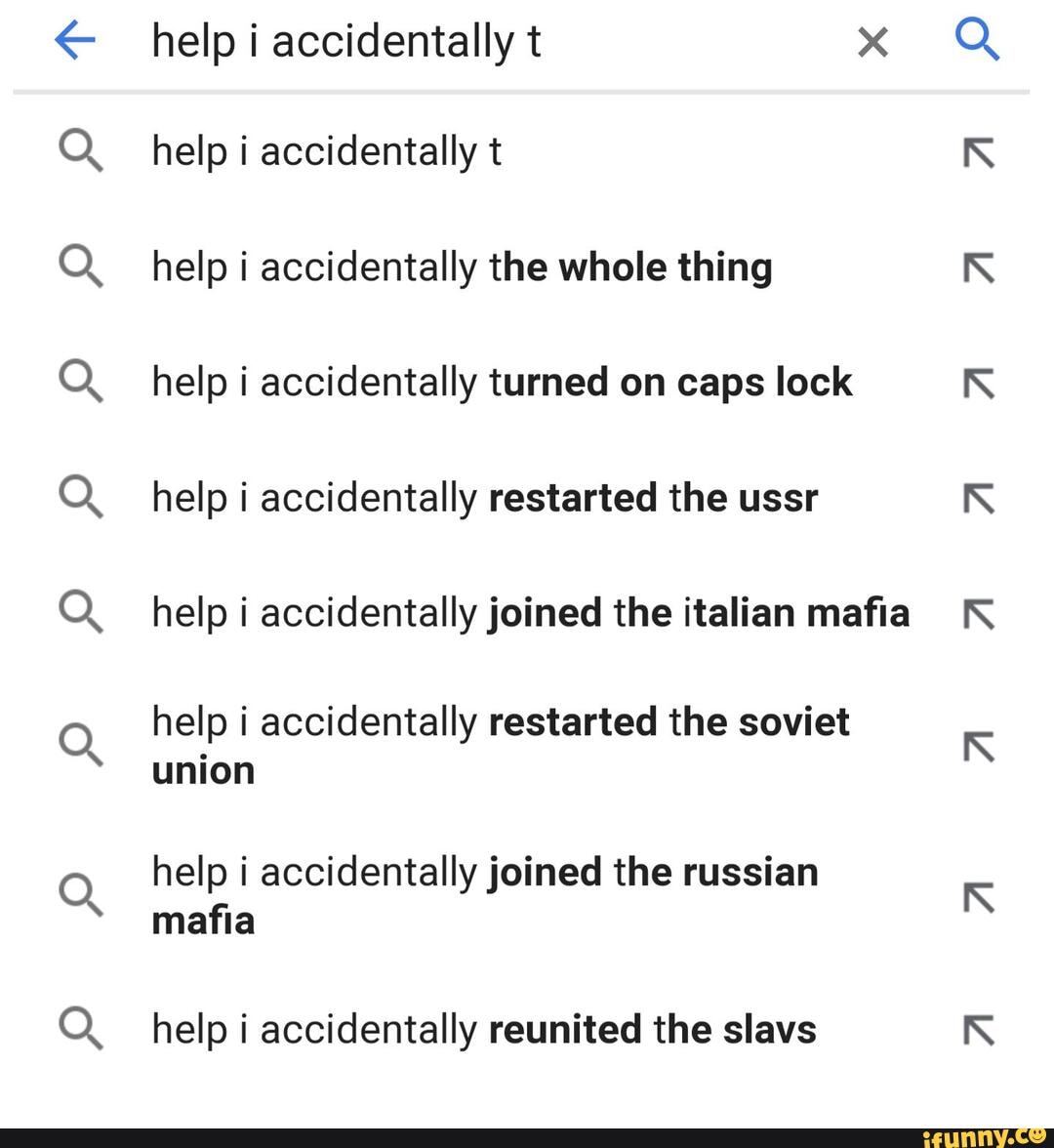
Task: Click the search icon next to 'joined the russian mafia'
Action: click(x=81, y=895)
